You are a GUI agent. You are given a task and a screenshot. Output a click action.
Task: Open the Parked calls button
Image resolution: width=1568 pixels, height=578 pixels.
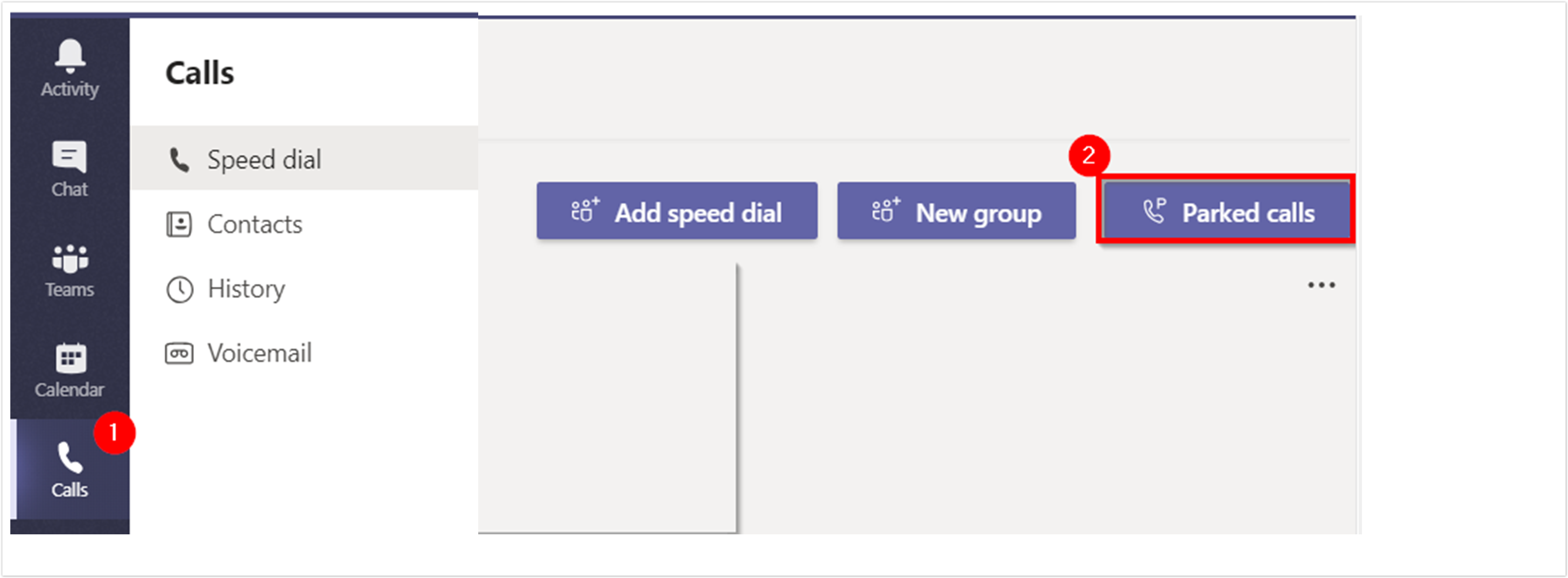click(x=1227, y=211)
